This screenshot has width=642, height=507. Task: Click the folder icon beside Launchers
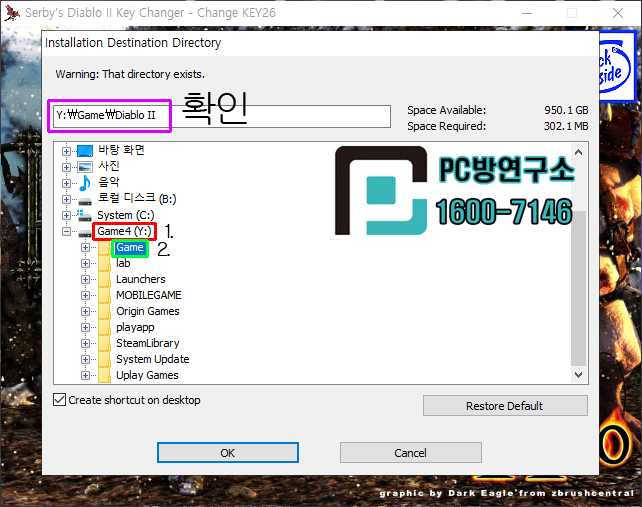[104, 279]
